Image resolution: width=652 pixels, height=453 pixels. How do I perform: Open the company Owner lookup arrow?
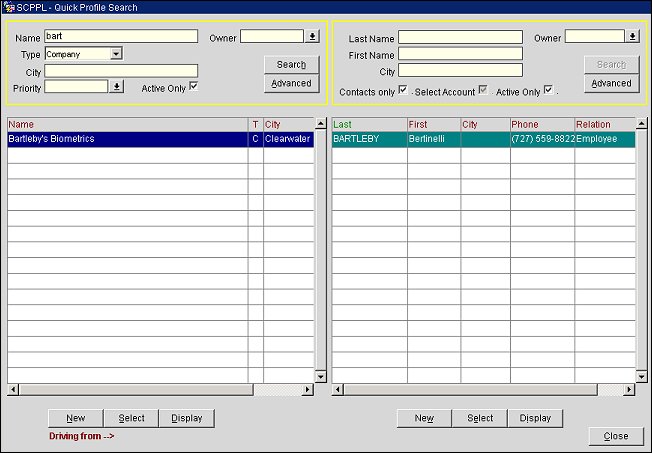tap(312, 37)
